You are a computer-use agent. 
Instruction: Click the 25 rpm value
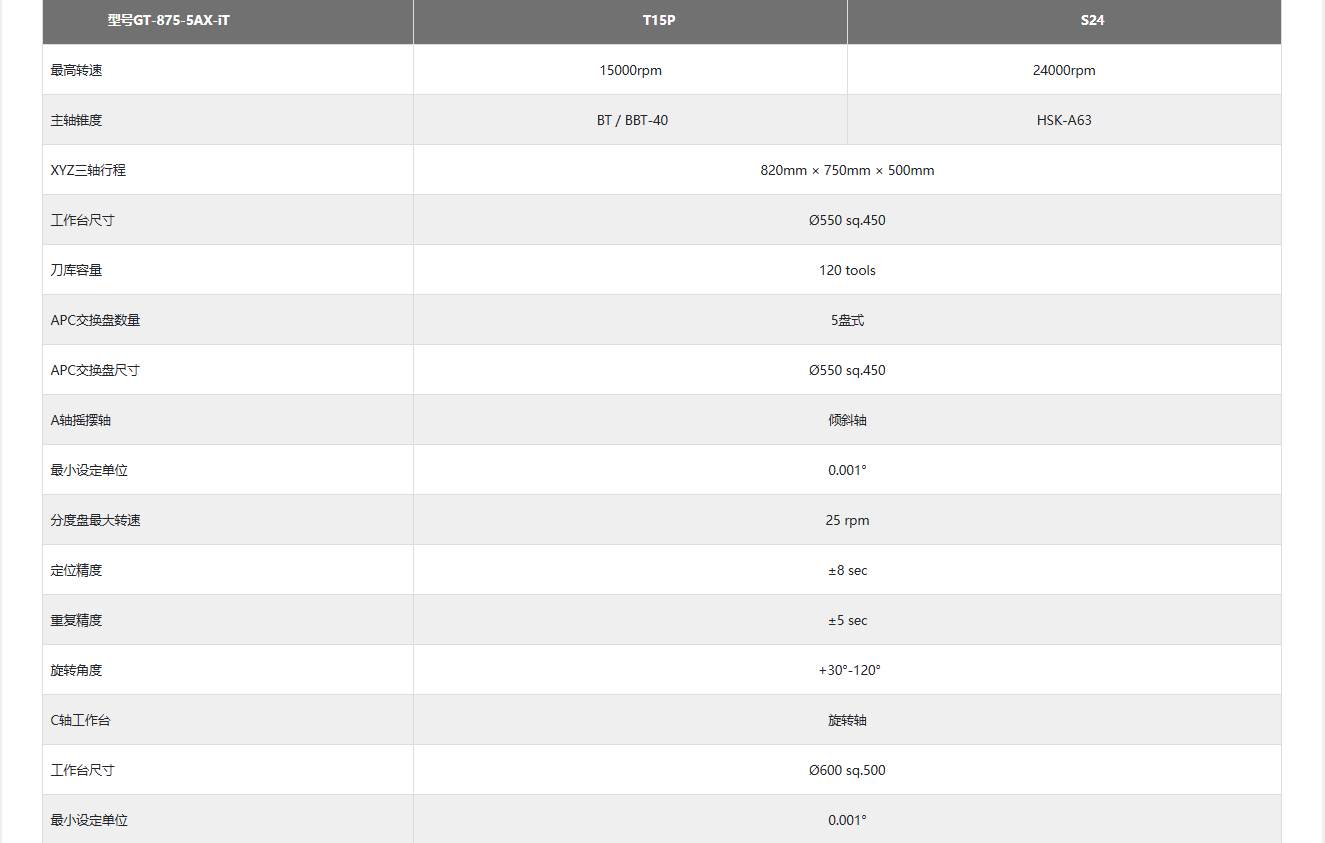point(847,520)
